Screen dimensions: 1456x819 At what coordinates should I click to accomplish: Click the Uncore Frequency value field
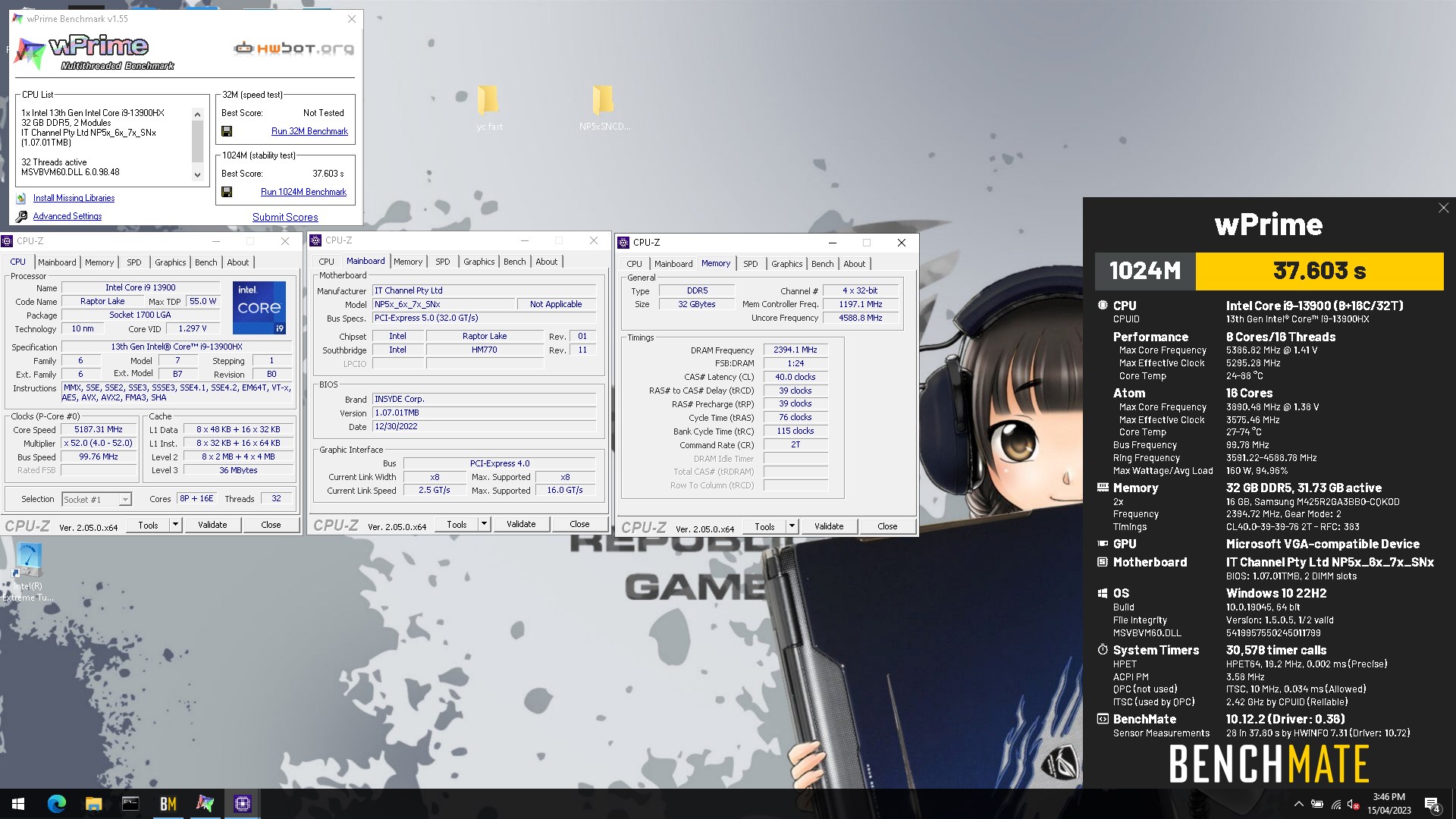click(861, 318)
